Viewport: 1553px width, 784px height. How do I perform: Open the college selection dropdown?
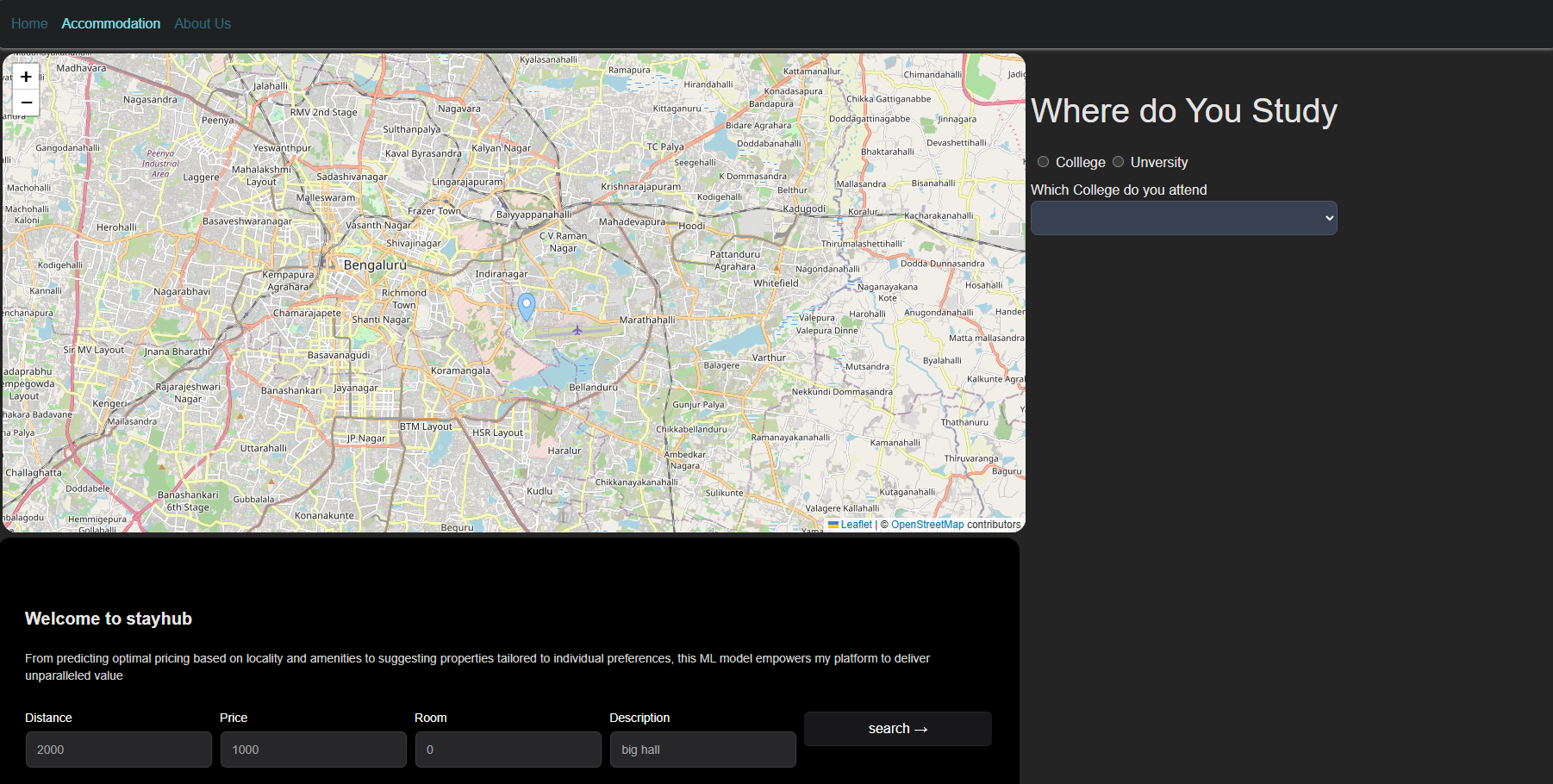(1183, 218)
